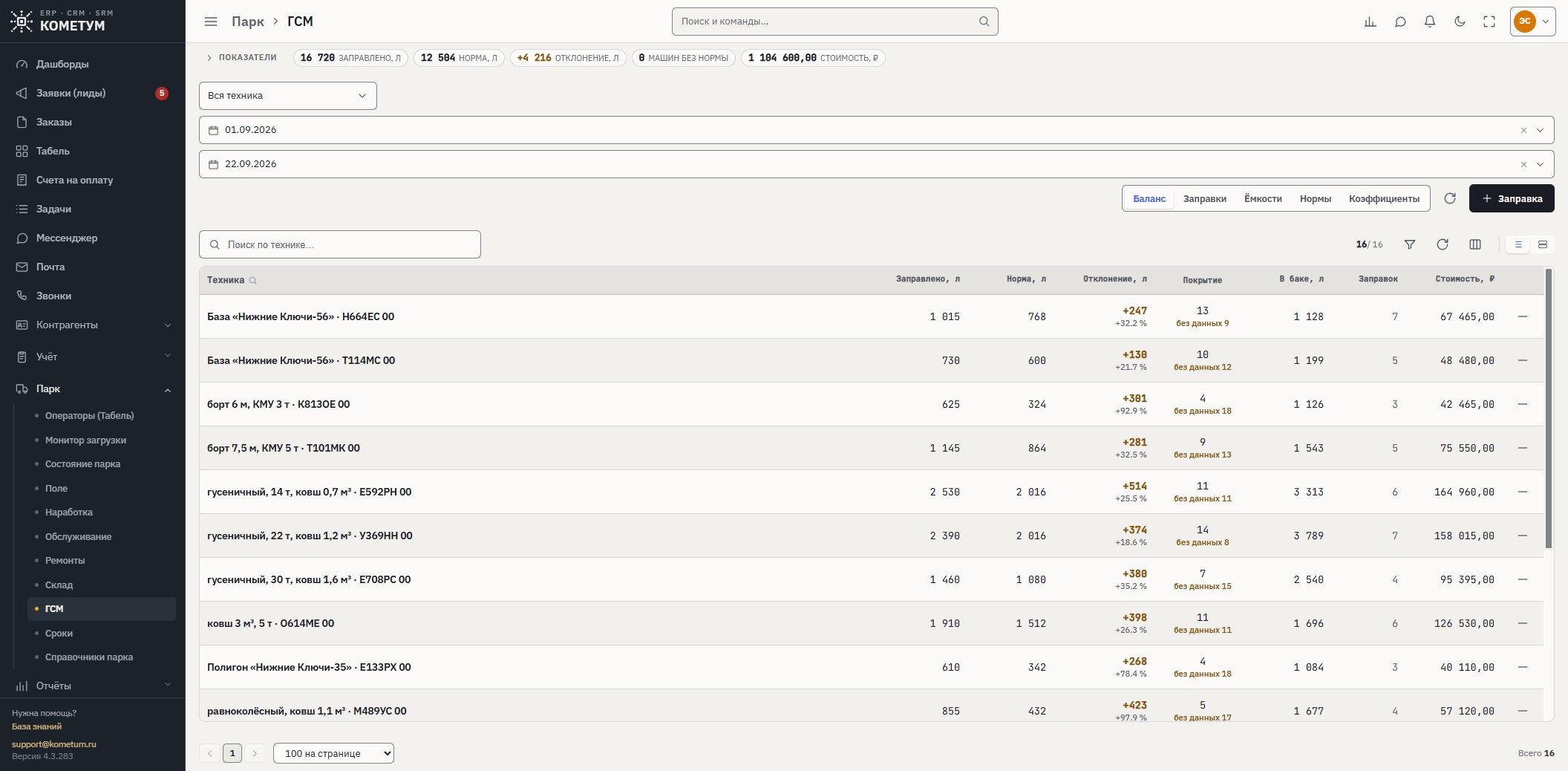Image resolution: width=1568 pixels, height=771 pixels.
Task: Open the statistics chart icon in header
Action: 1371,22
